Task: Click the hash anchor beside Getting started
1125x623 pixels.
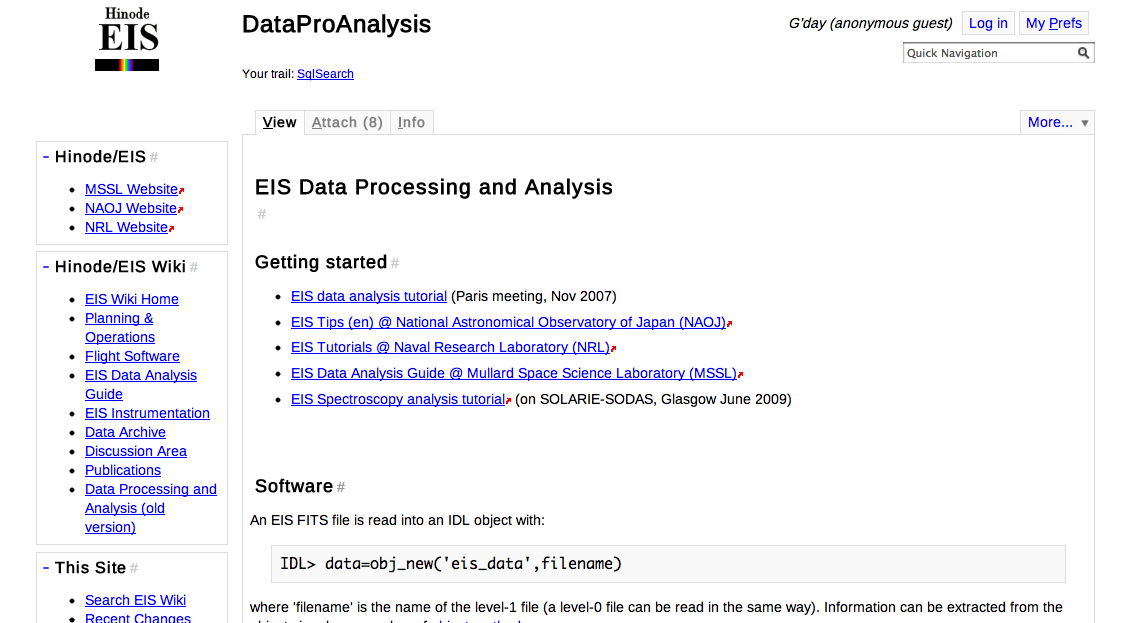Action: pyautogui.click(x=395, y=263)
